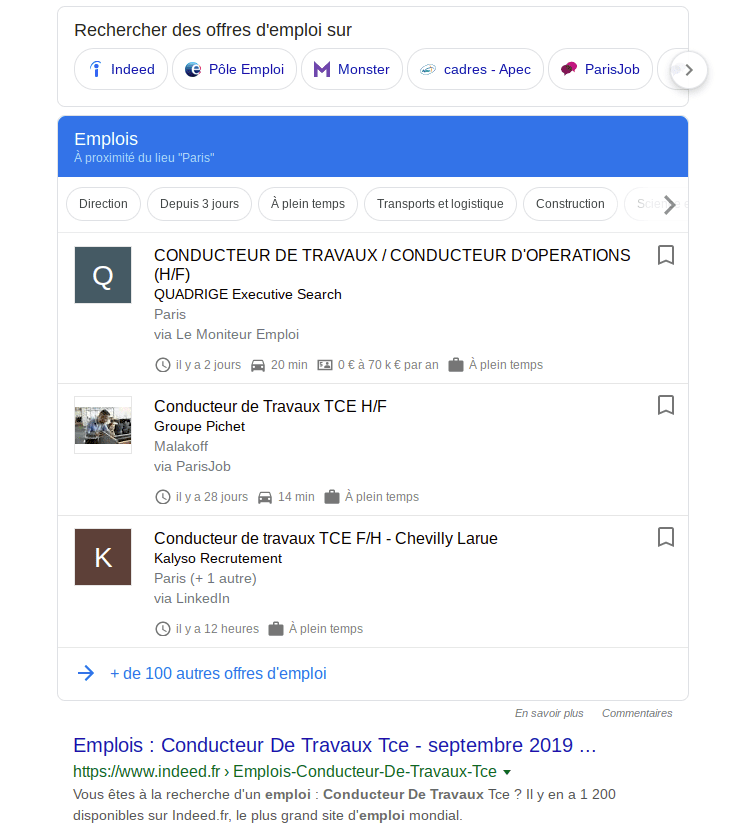735x837 pixels.
Task: Click the Indeed logo icon
Action: 96,69
